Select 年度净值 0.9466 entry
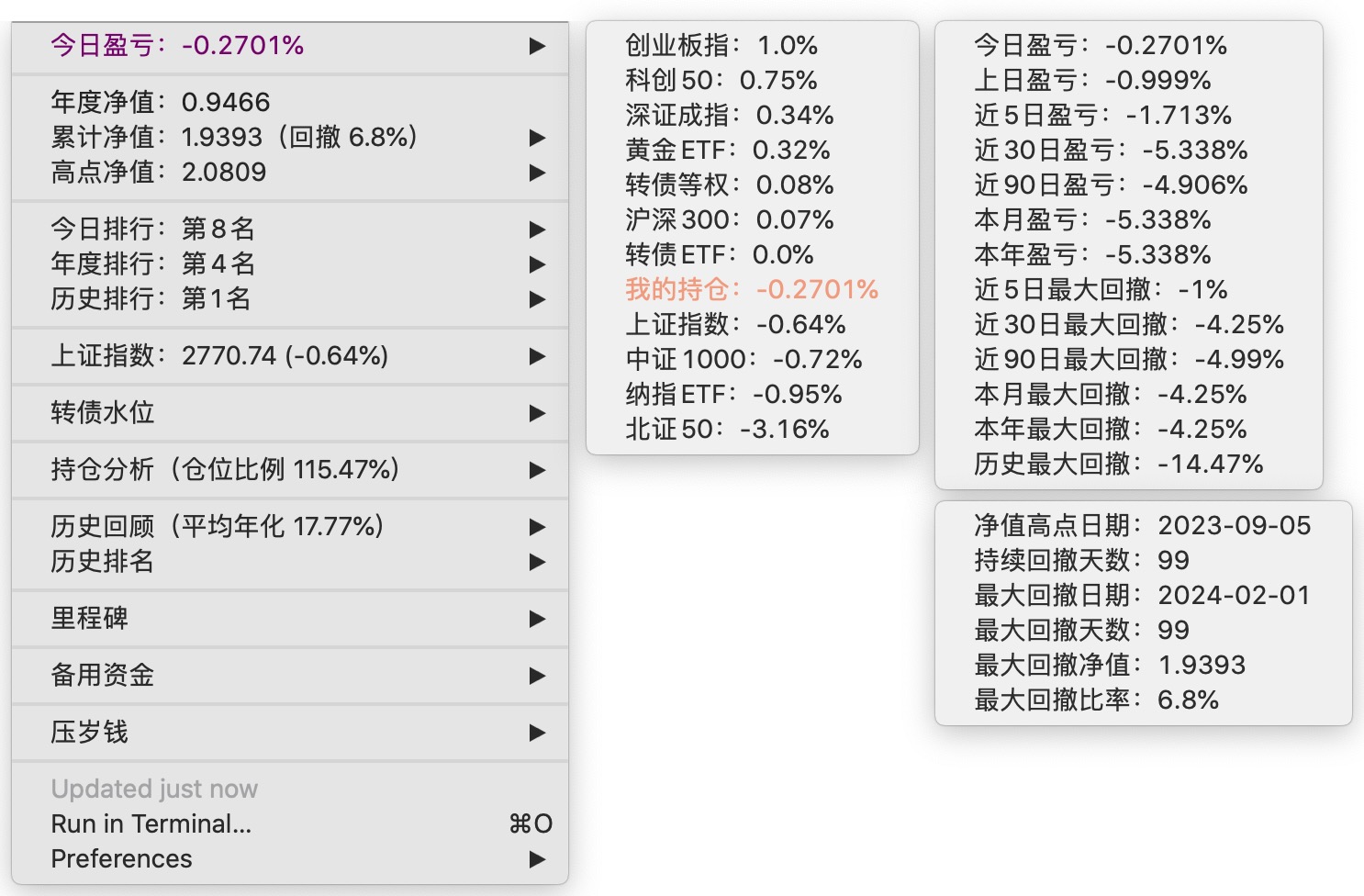 (161, 102)
